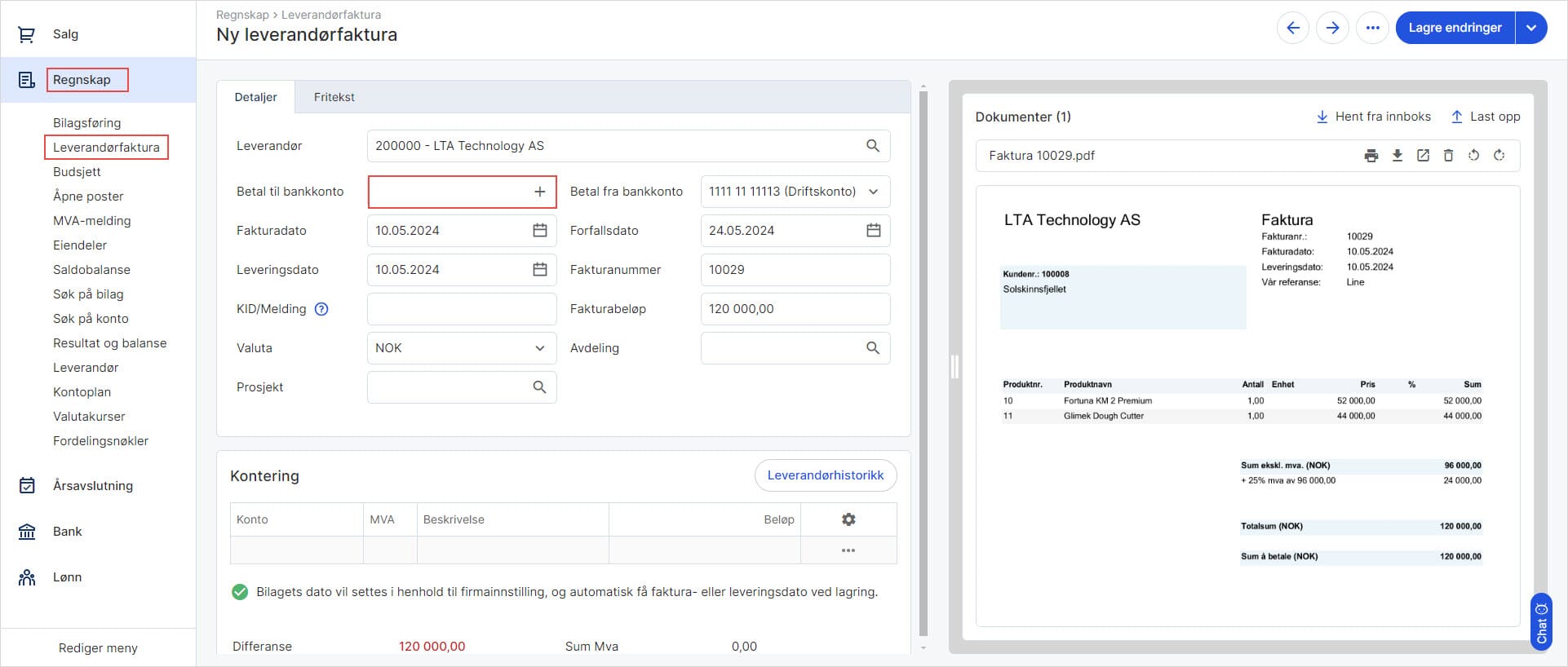Rotate the document clockwise

(1499, 156)
